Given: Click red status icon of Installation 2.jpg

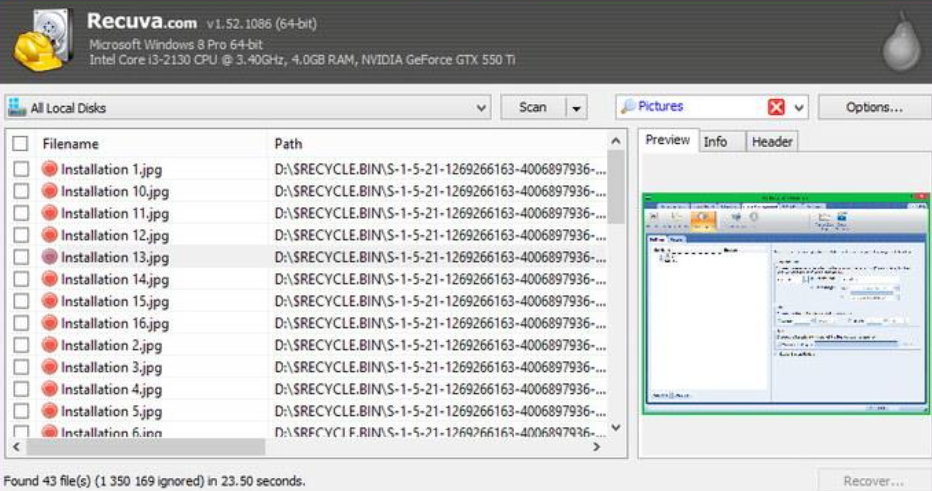Looking at the screenshot, I should pyautogui.click(x=50, y=345).
